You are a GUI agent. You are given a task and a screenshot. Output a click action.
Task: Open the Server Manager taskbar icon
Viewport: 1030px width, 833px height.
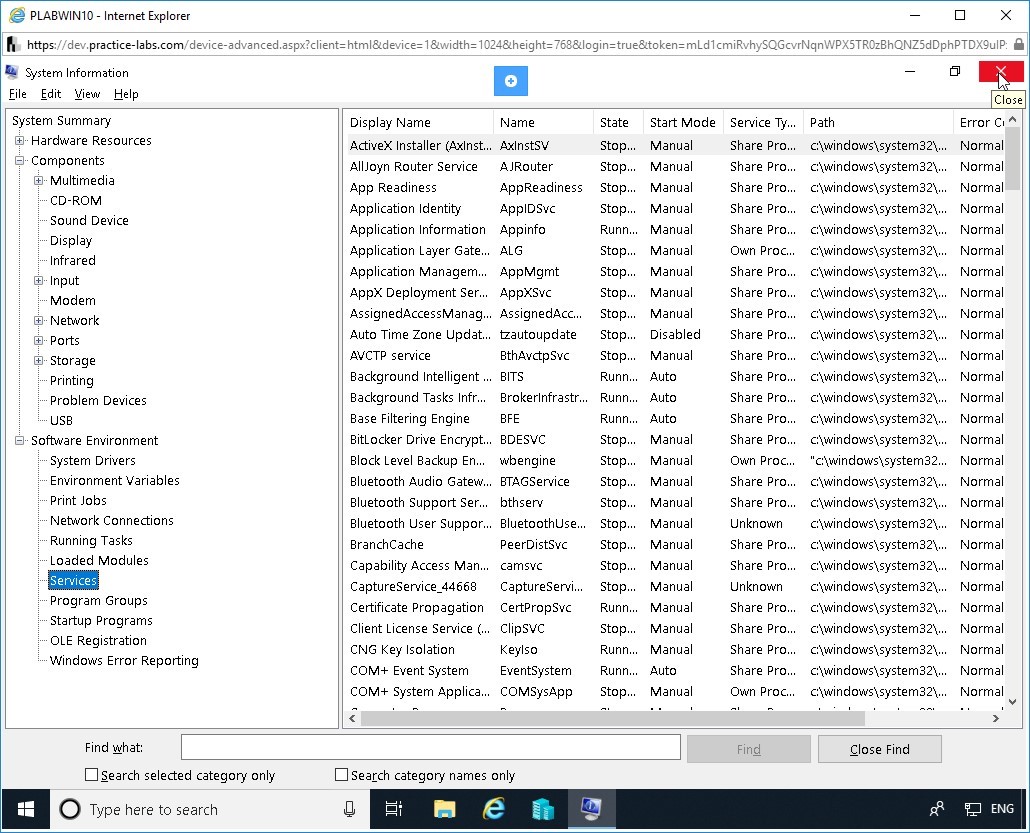(543, 809)
